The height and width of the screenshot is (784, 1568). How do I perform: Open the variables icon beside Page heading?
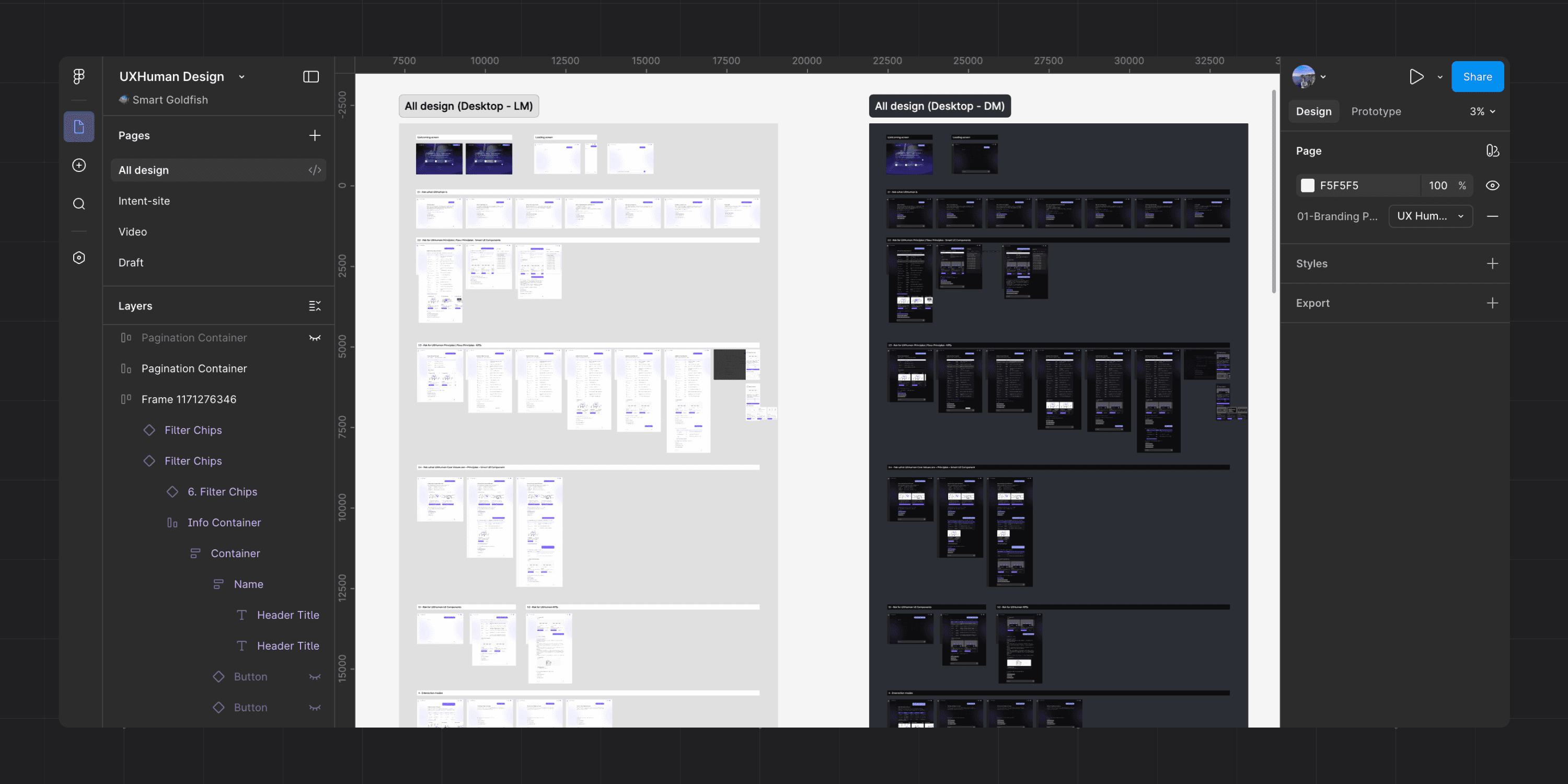pyautogui.click(x=1492, y=151)
